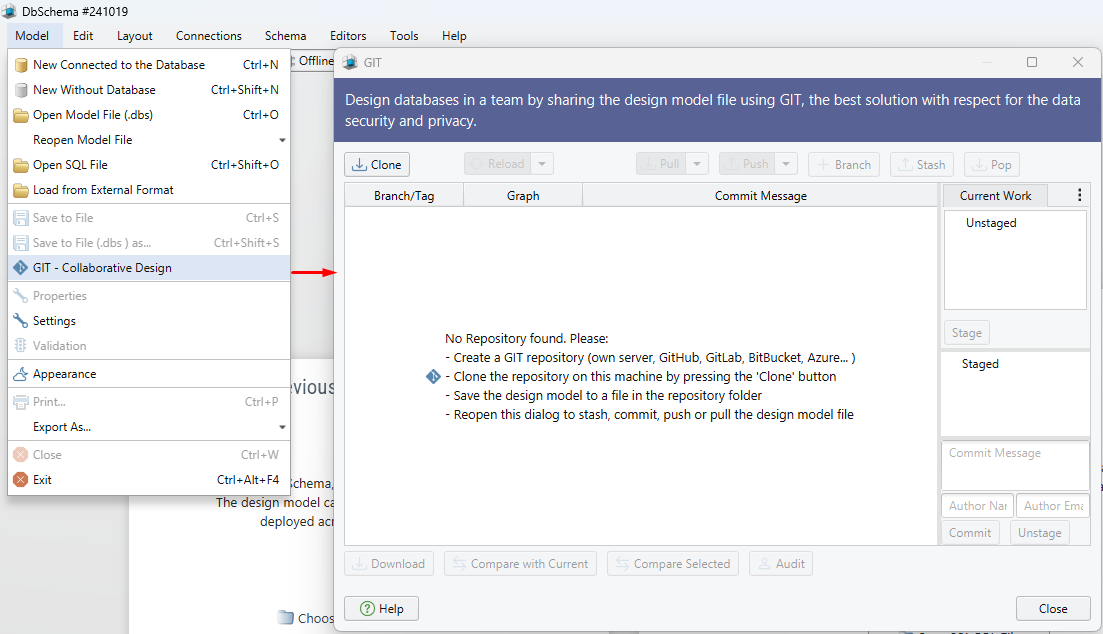Click the Commit button

tap(970, 533)
